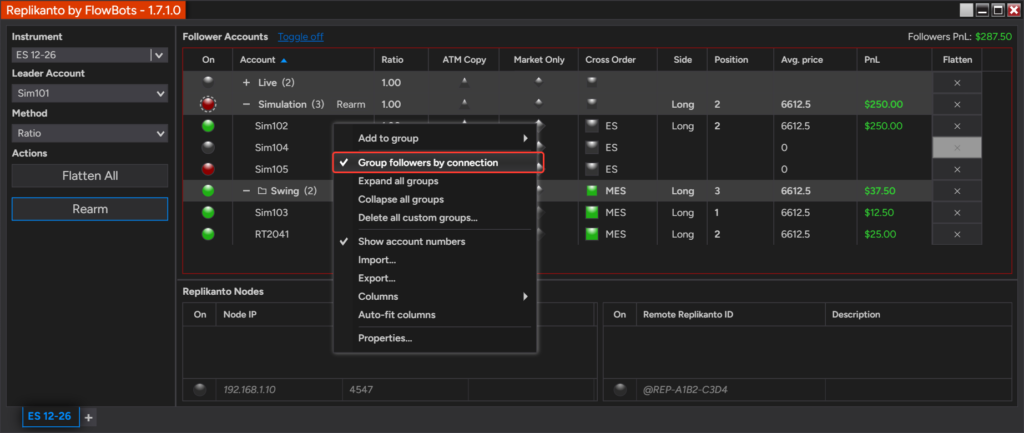The height and width of the screenshot is (433, 1024).
Task: Add a new tab with plus button
Action: [89, 417]
